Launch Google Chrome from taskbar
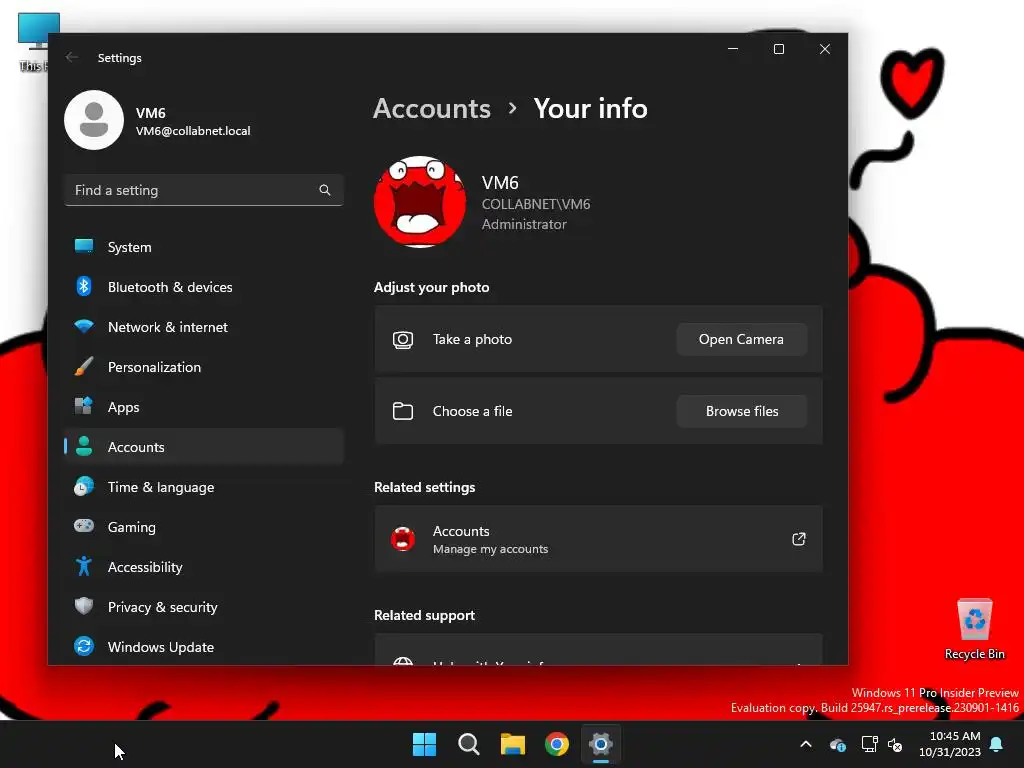 (557, 744)
